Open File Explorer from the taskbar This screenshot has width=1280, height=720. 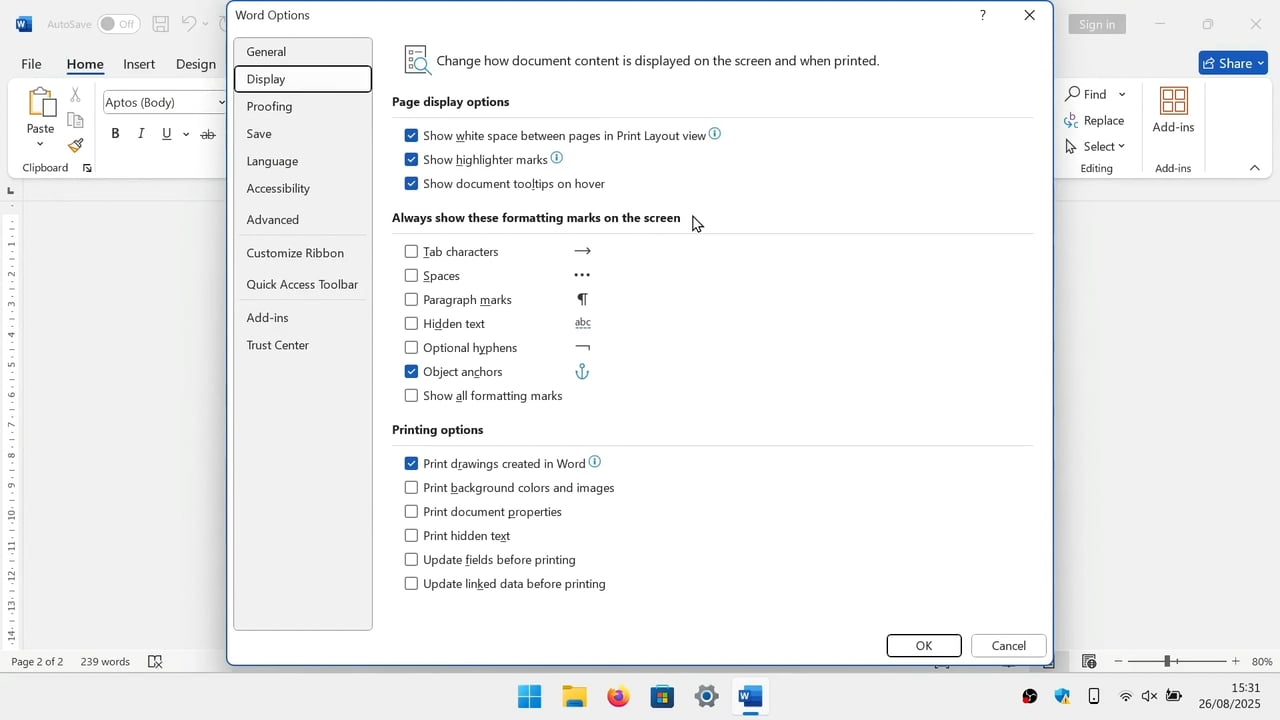[x=574, y=696]
